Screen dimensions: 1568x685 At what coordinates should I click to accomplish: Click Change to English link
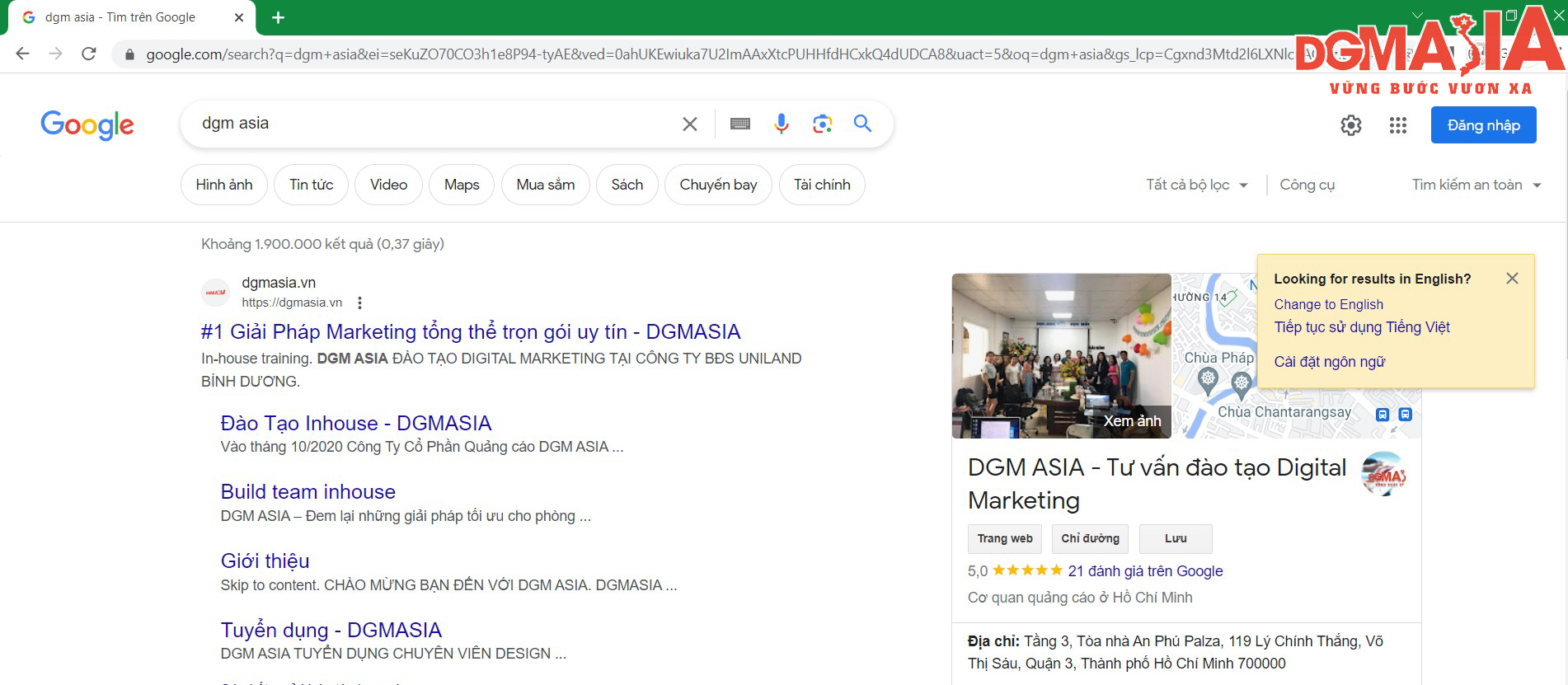[1329, 304]
